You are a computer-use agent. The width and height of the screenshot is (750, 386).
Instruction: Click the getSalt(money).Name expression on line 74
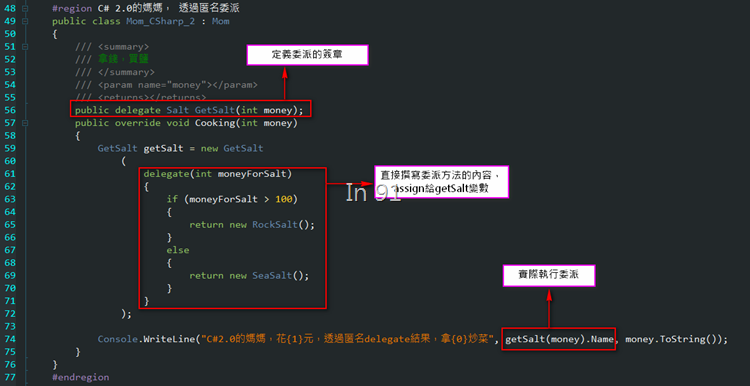pos(559,339)
